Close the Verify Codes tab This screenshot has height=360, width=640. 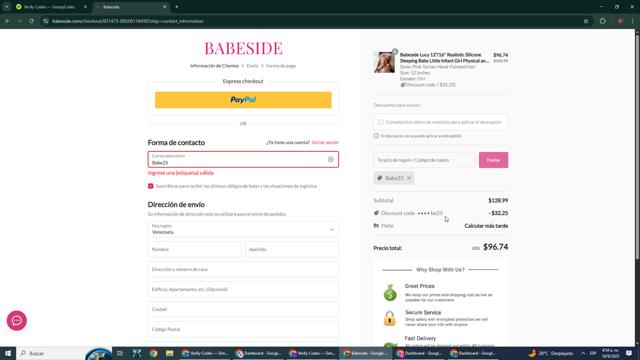point(85,7)
